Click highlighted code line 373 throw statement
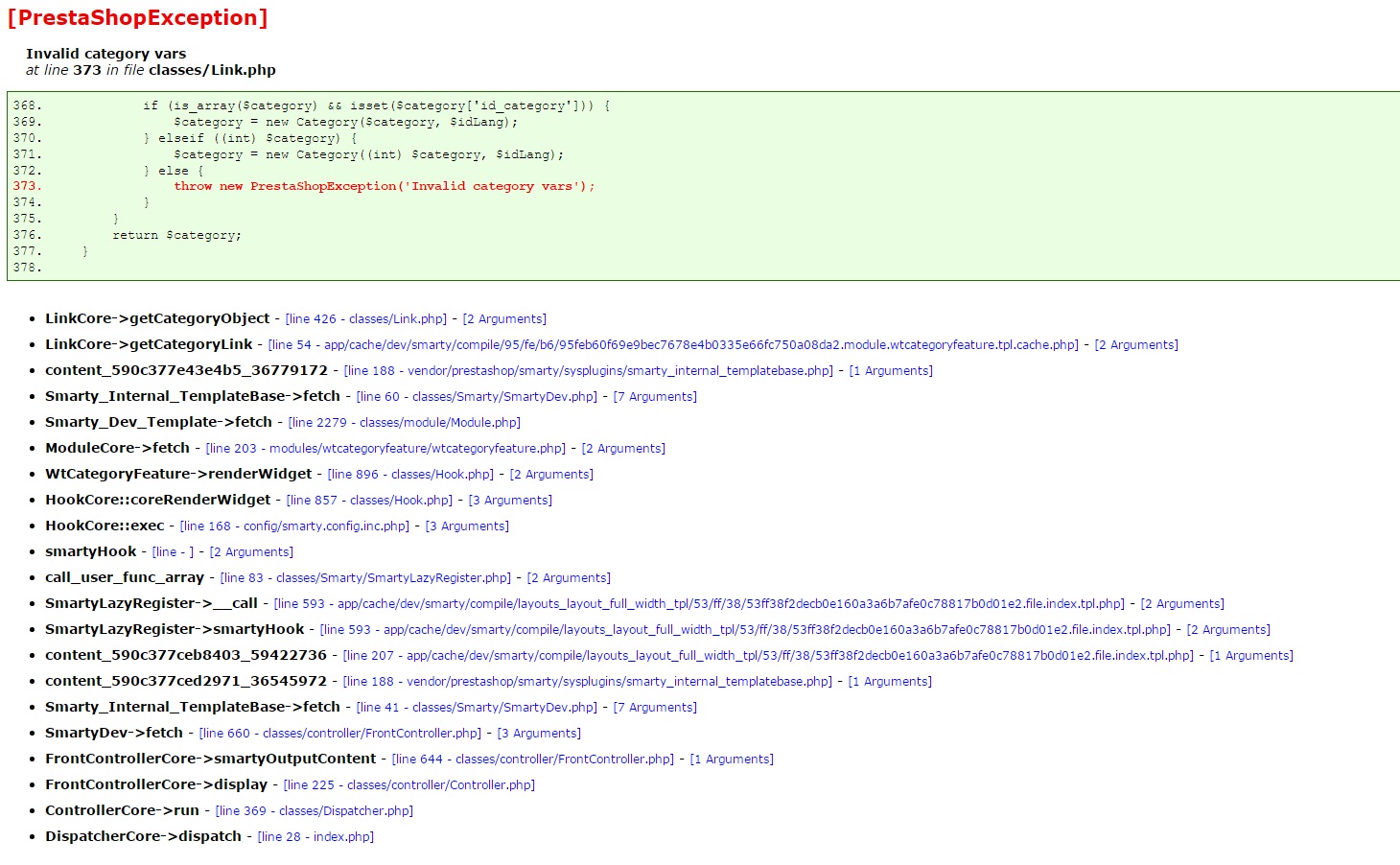The width and height of the screenshot is (1400, 865). click(384, 186)
